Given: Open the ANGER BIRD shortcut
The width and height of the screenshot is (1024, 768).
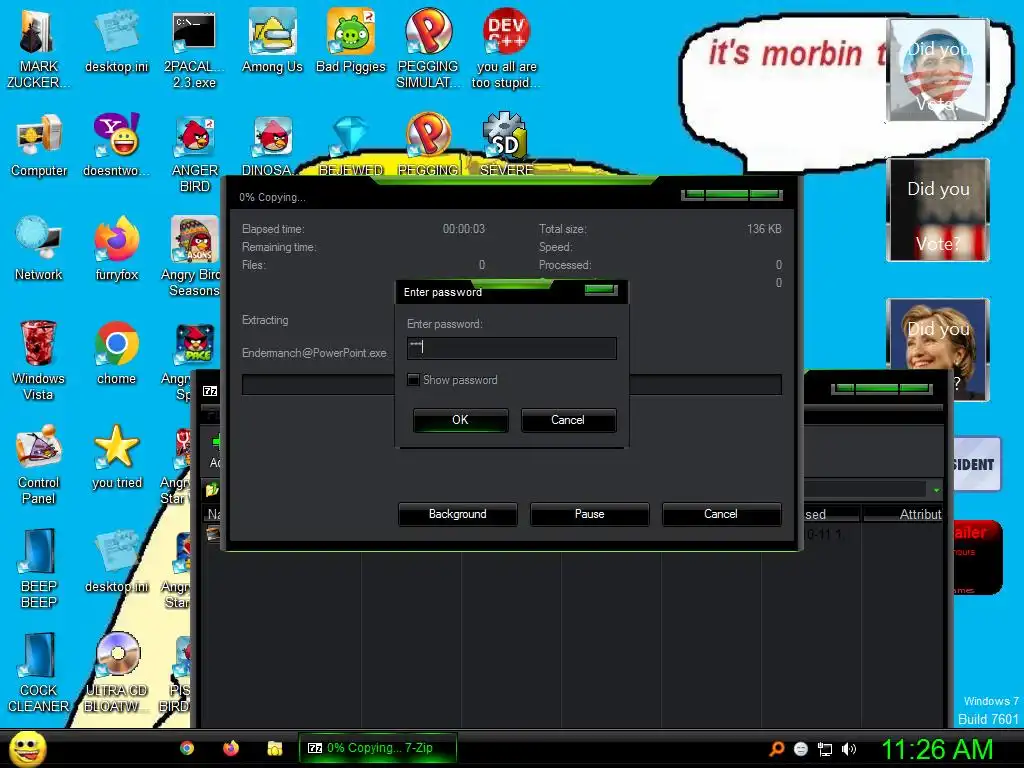Looking at the screenshot, I should click(x=194, y=153).
